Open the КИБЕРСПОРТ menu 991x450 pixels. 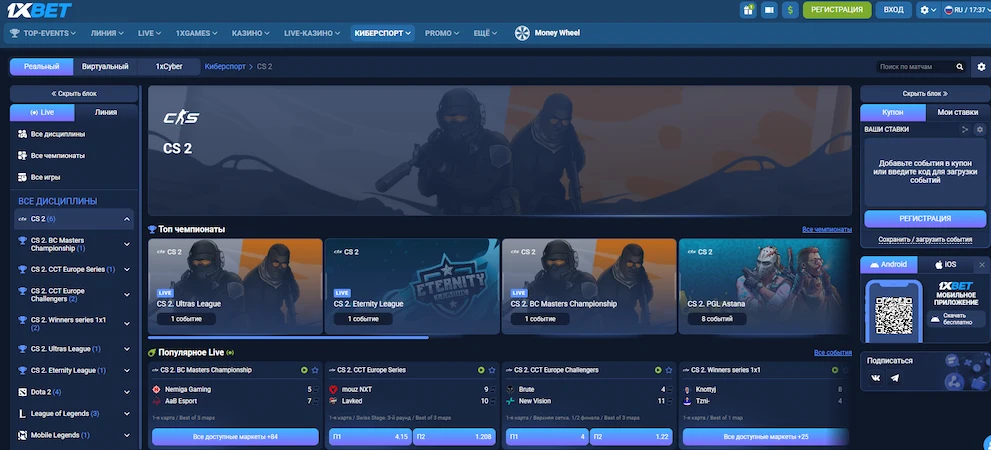coord(382,33)
